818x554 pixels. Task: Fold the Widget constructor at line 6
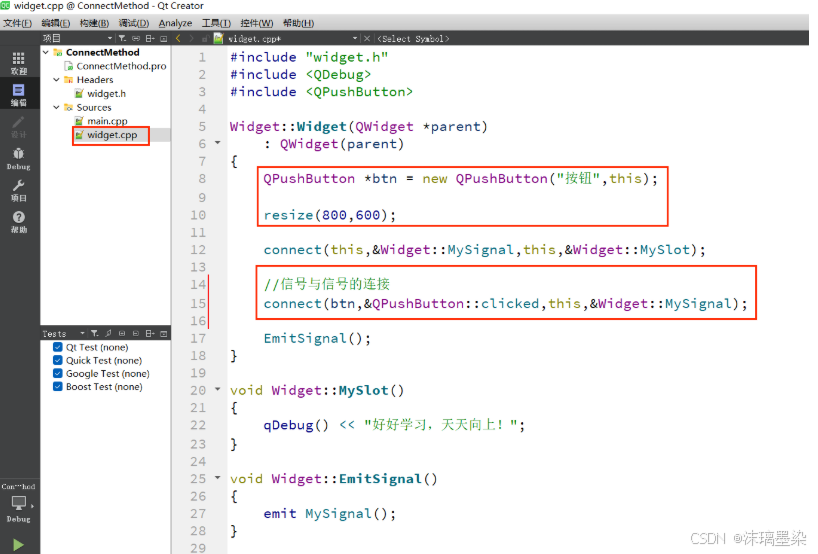(218, 142)
